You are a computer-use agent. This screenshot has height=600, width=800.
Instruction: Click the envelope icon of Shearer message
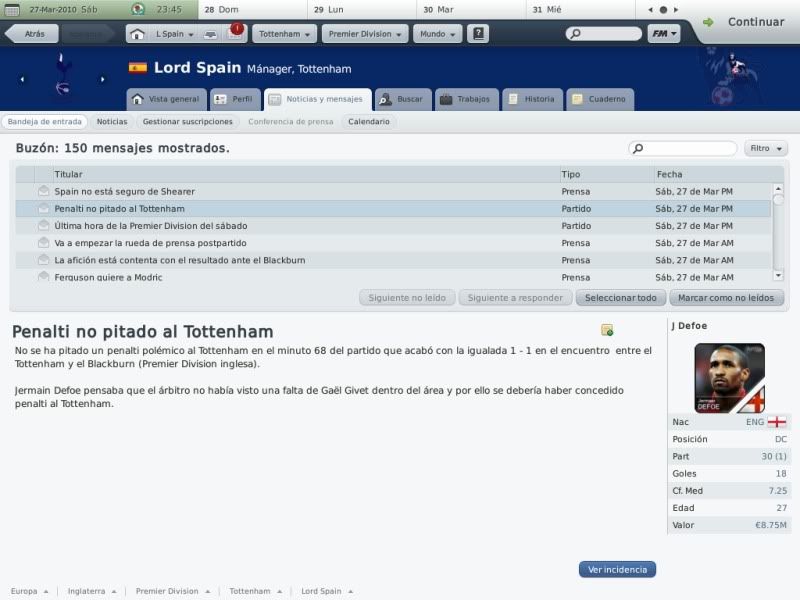44,191
